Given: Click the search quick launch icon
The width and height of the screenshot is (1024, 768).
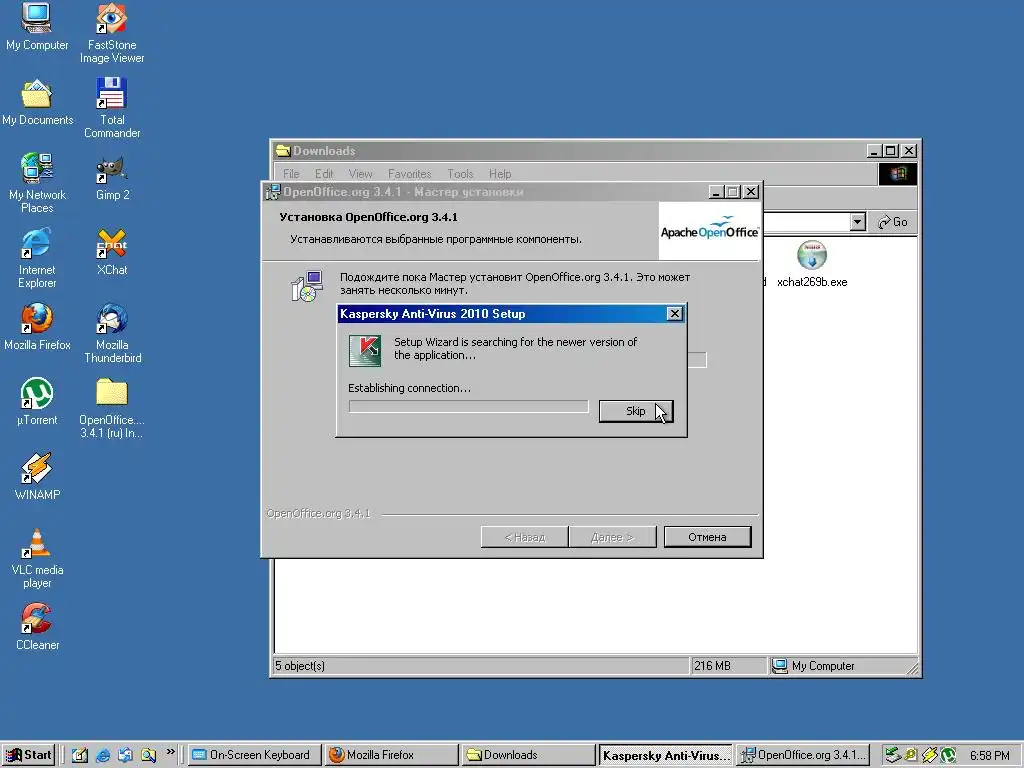Looking at the screenshot, I should point(148,755).
